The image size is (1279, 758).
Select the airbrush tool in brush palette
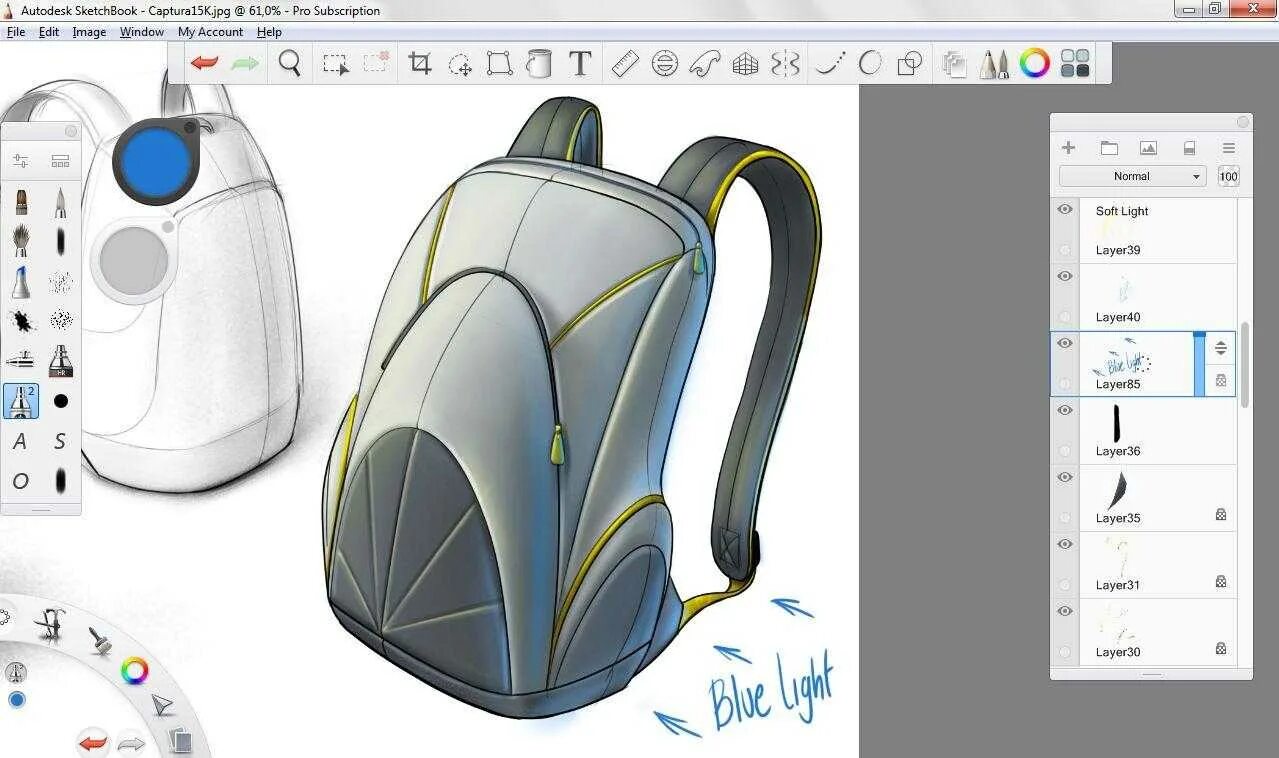[x=21, y=360]
